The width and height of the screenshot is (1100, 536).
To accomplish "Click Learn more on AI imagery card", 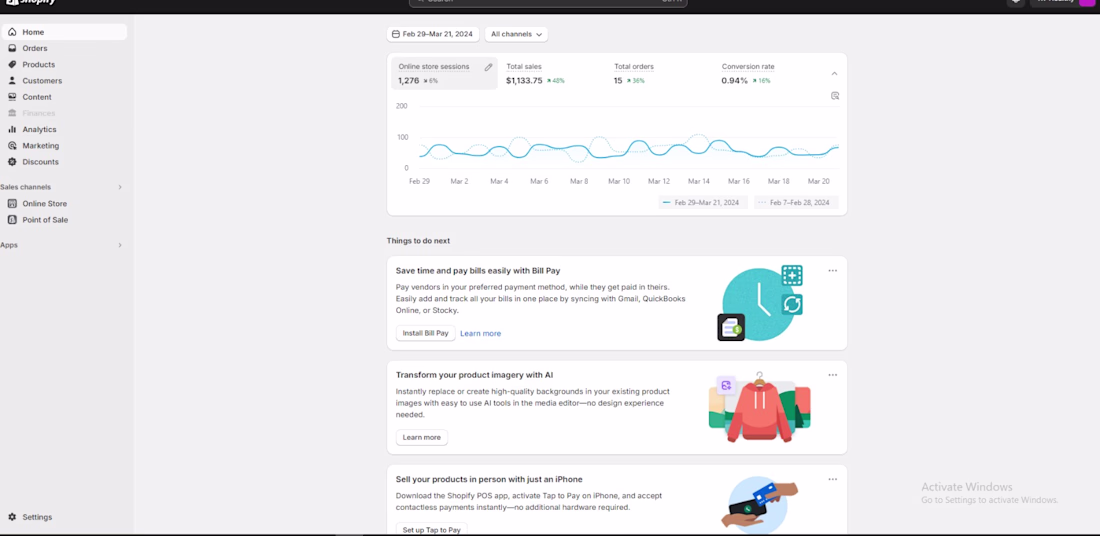I will pyautogui.click(x=422, y=438).
